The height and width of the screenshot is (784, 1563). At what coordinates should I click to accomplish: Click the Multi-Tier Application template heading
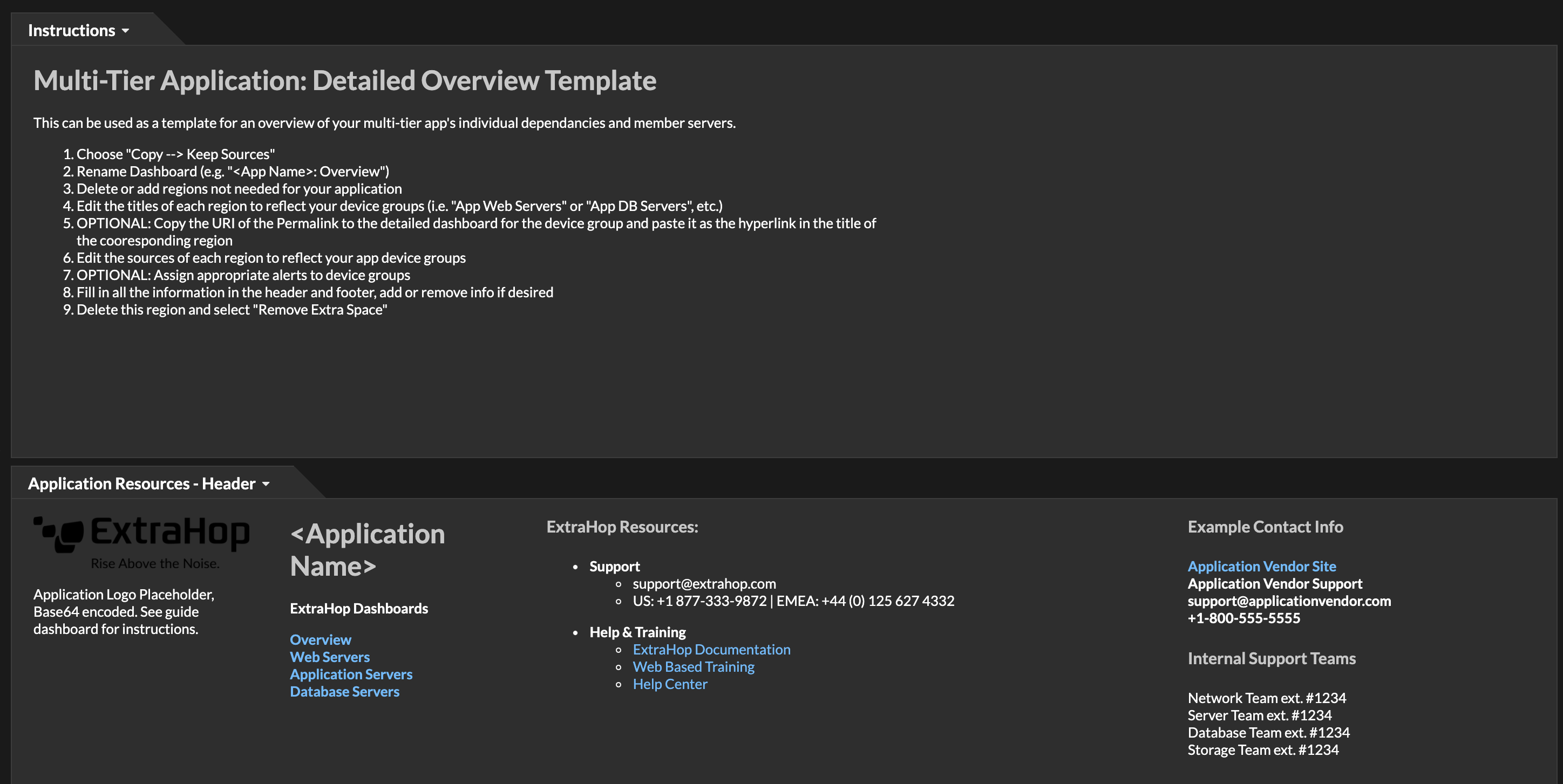[345, 81]
